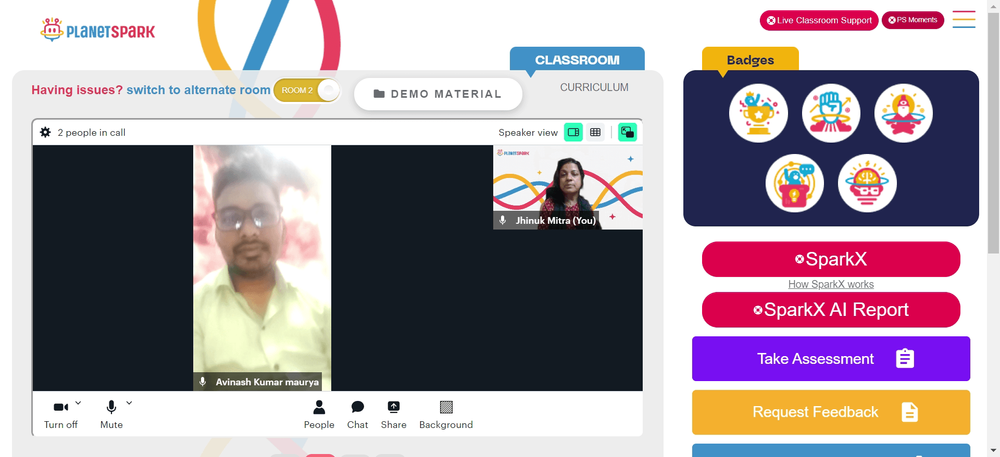Click Request Feedback button
This screenshot has height=457, width=1000.
coord(831,412)
